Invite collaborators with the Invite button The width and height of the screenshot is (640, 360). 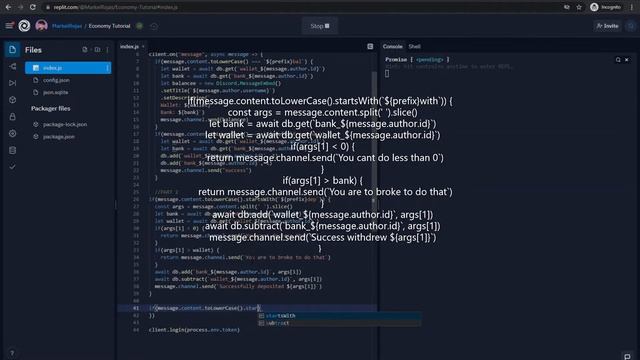[x=607, y=26]
